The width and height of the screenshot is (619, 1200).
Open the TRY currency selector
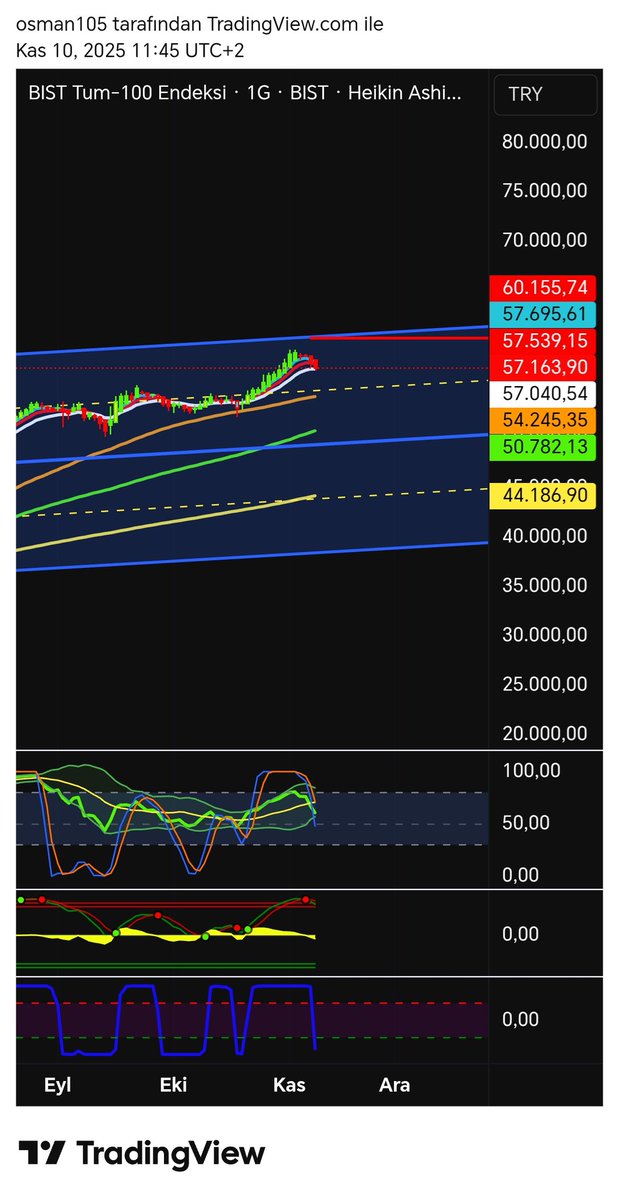(x=546, y=95)
